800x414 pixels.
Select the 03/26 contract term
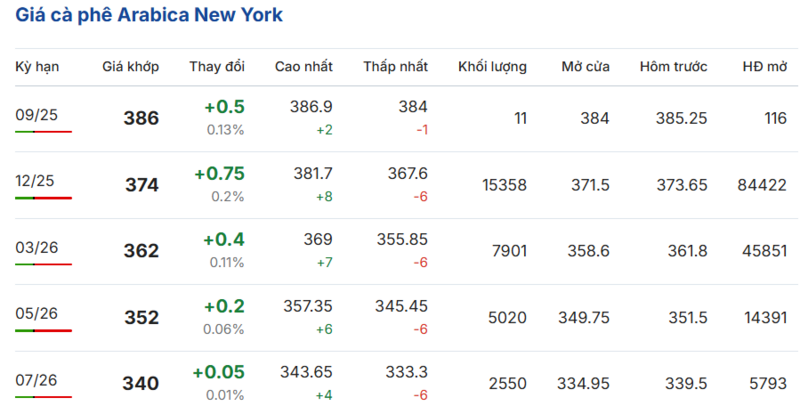coord(37,247)
